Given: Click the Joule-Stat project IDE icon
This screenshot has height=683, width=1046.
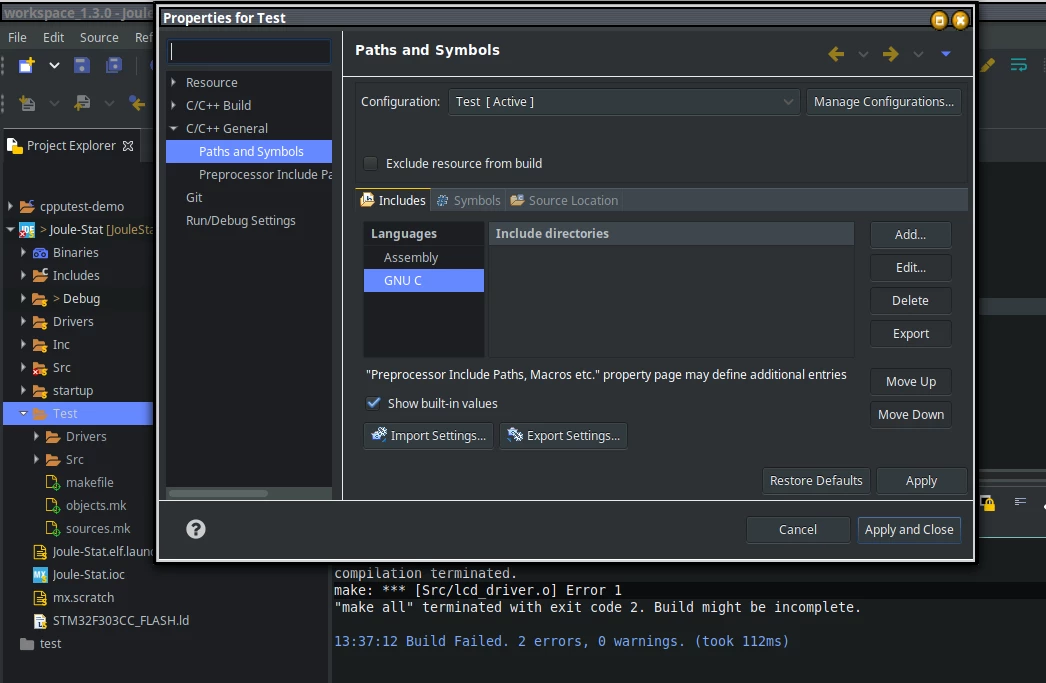Looking at the screenshot, I should point(27,230).
